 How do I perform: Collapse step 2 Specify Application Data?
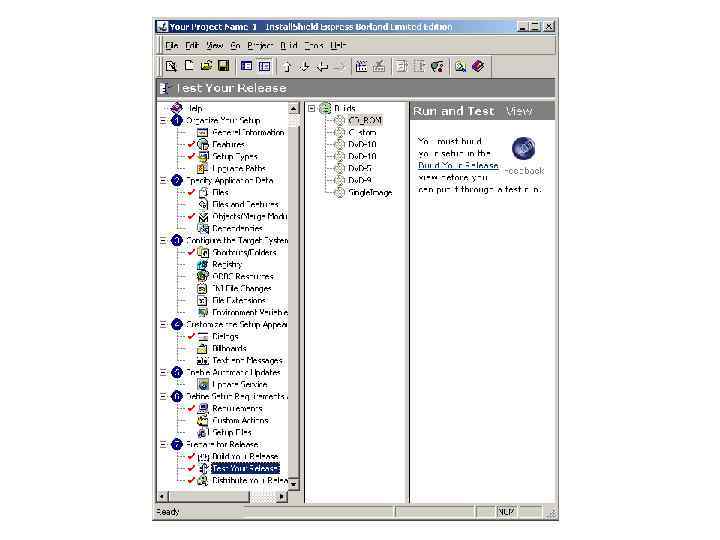[163, 180]
